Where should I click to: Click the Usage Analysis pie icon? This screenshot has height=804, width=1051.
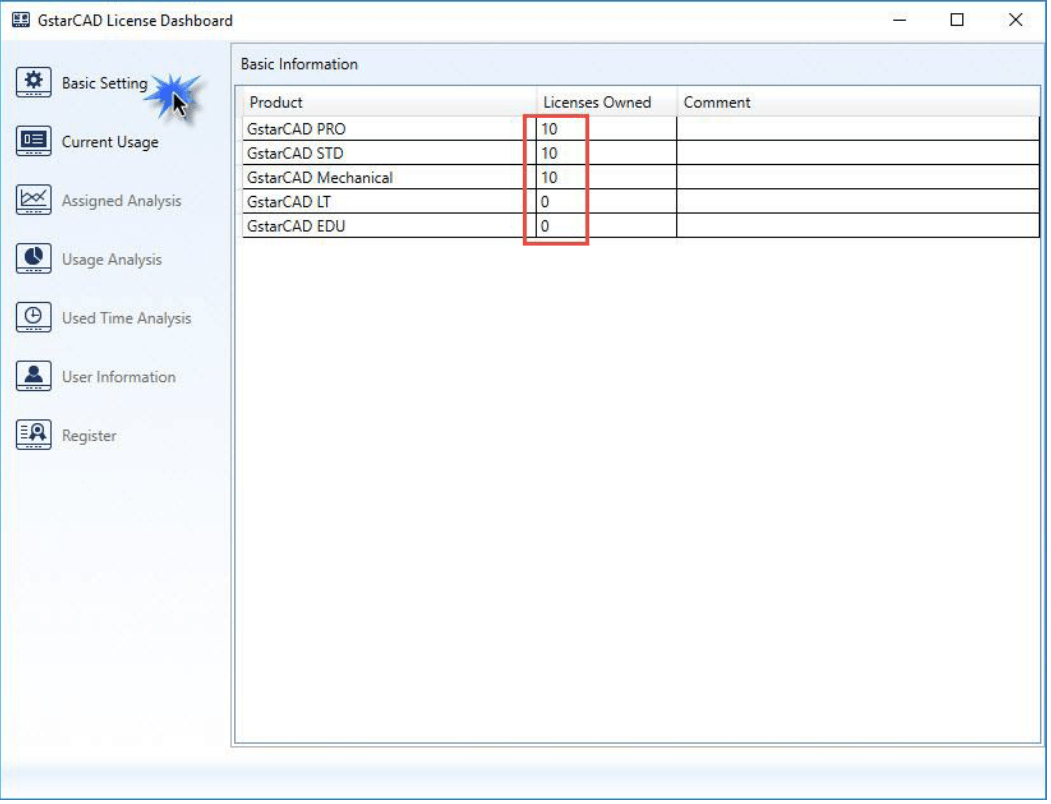(x=34, y=259)
